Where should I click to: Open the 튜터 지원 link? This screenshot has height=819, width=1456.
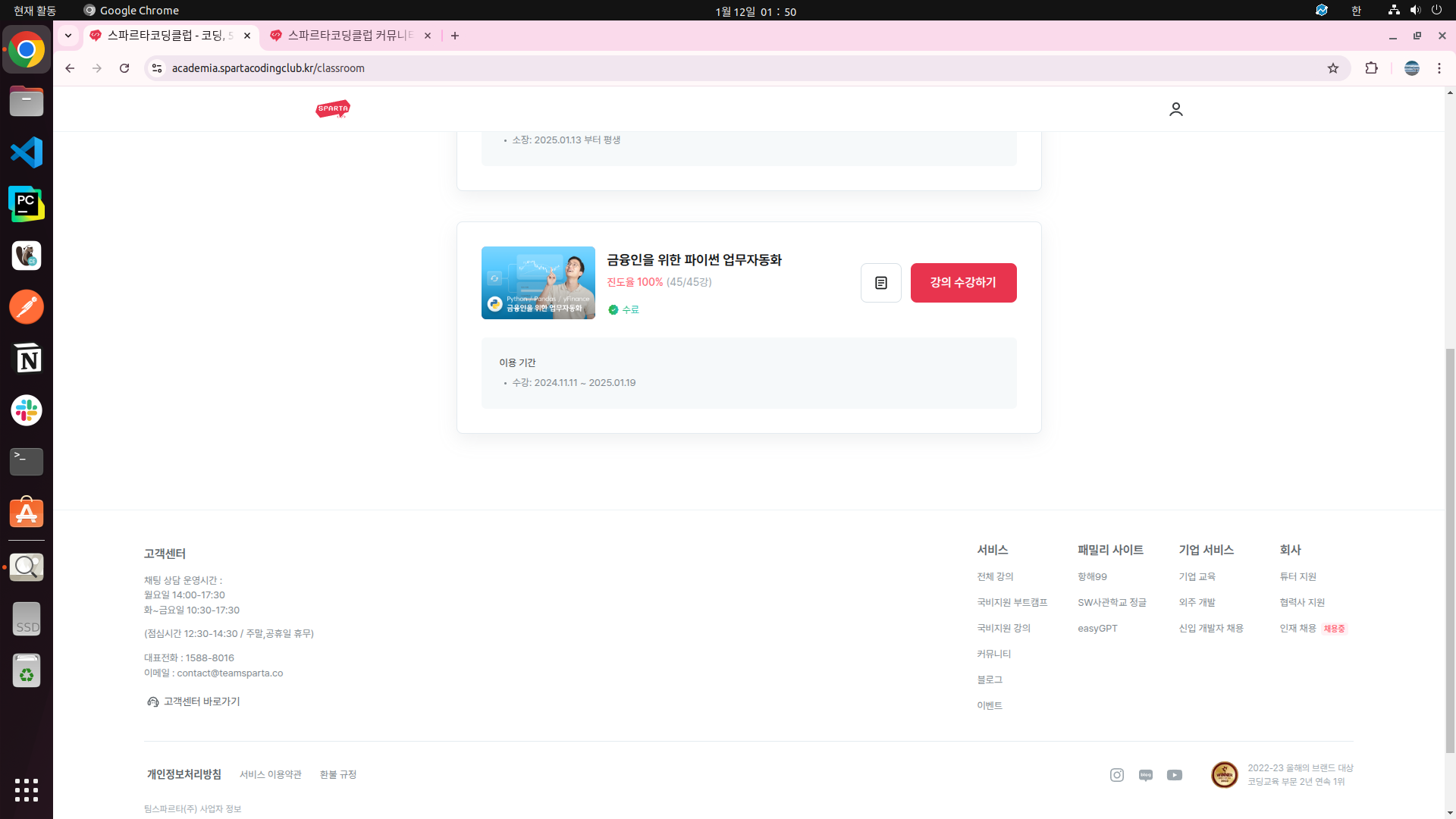[x=1298, y=577]
